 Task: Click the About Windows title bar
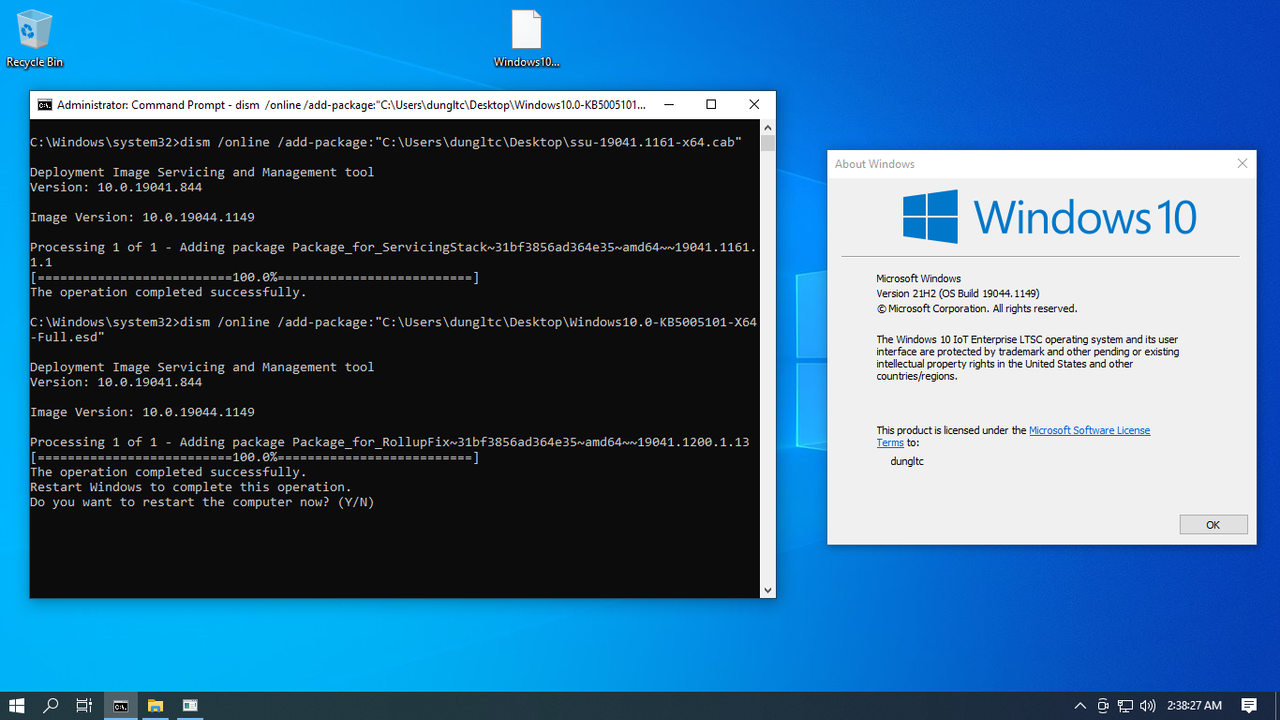point(1028,164)
